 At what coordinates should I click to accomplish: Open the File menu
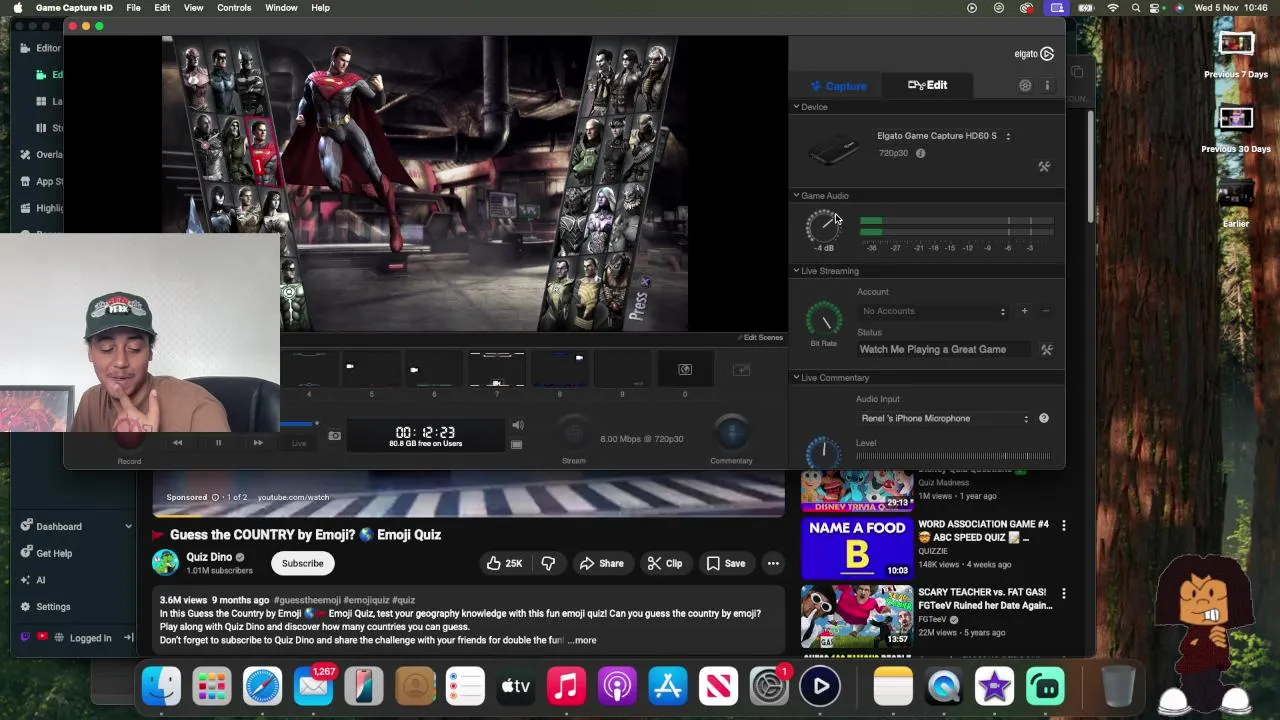[133, 8]
